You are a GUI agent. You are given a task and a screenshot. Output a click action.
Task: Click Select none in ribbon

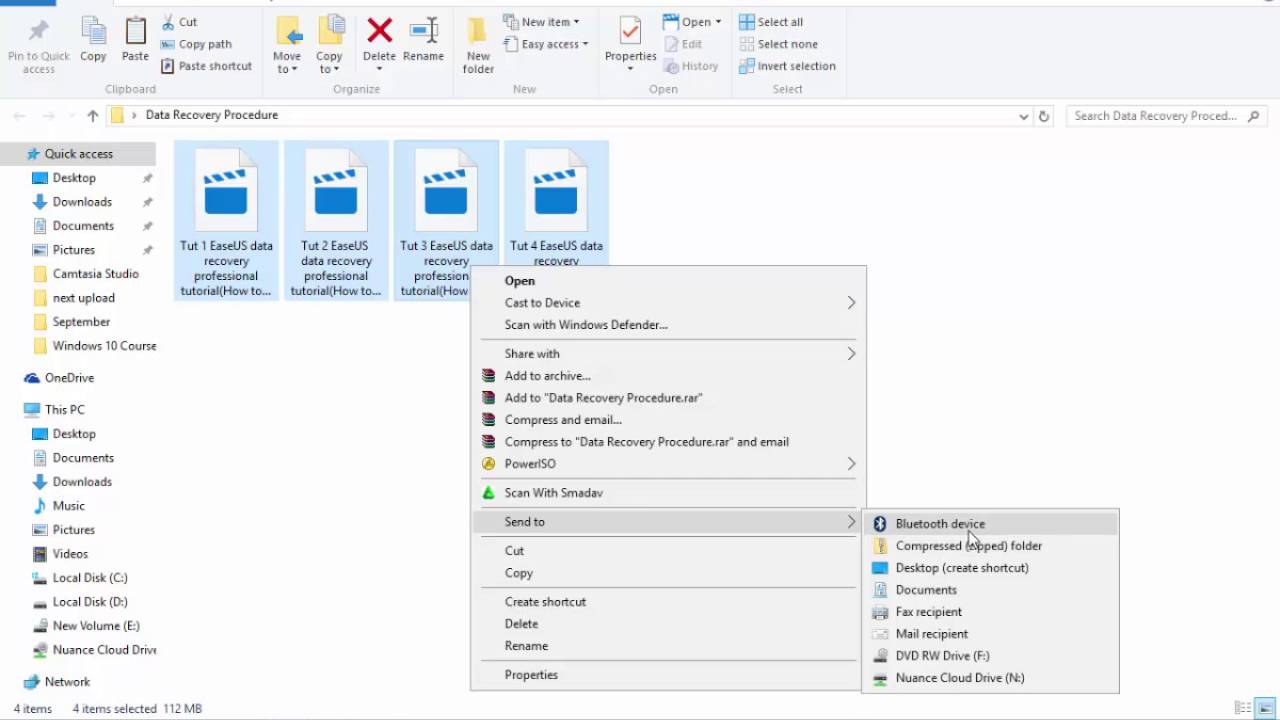pos(778,44)
